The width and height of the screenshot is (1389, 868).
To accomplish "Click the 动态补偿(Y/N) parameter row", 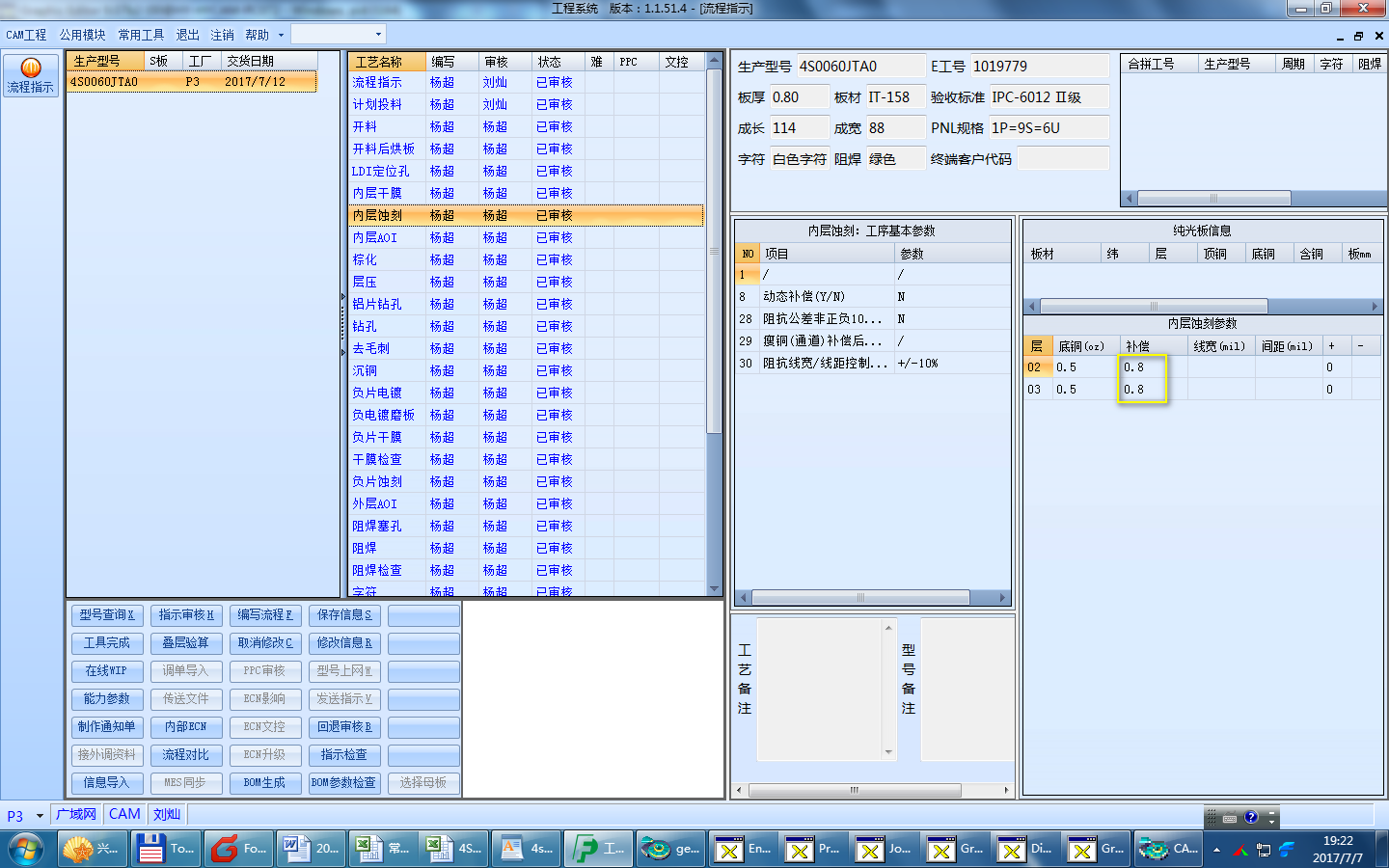I will click(872, 297).
